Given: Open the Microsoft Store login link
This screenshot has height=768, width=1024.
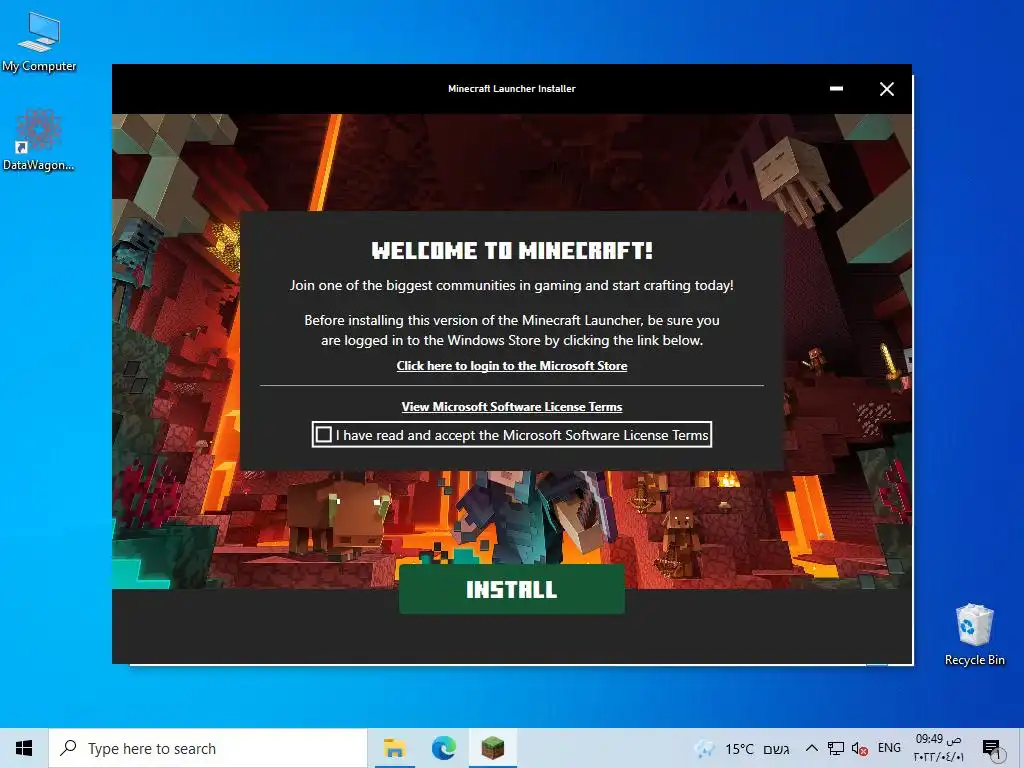Looking at the screenshot, I should pos(511,366).
